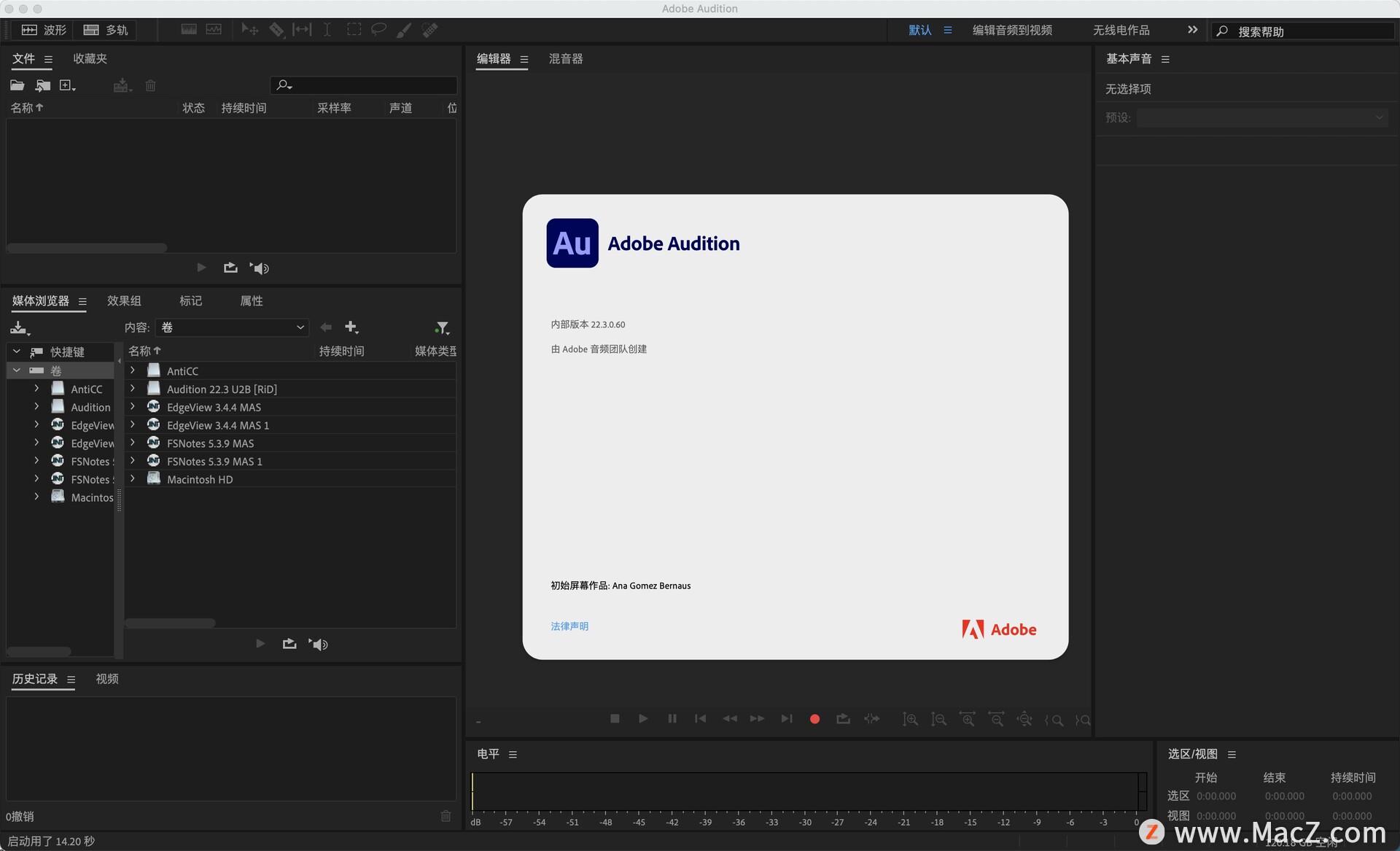Screen dimensions: 1400x851
Task: Open the History (历史记录) panel menu
Action: [71, 679]
